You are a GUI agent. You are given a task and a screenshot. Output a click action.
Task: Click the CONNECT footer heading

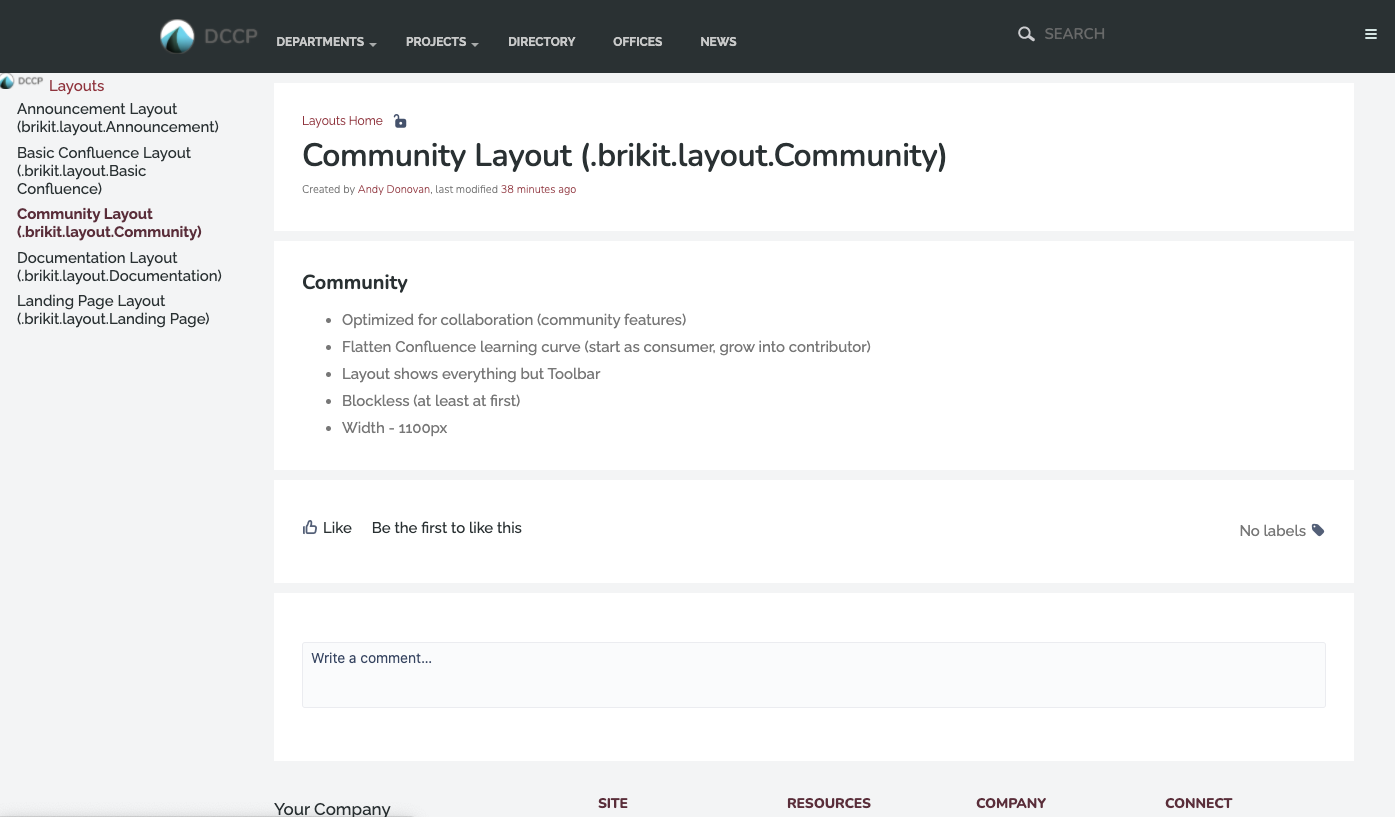point(1198,803)
